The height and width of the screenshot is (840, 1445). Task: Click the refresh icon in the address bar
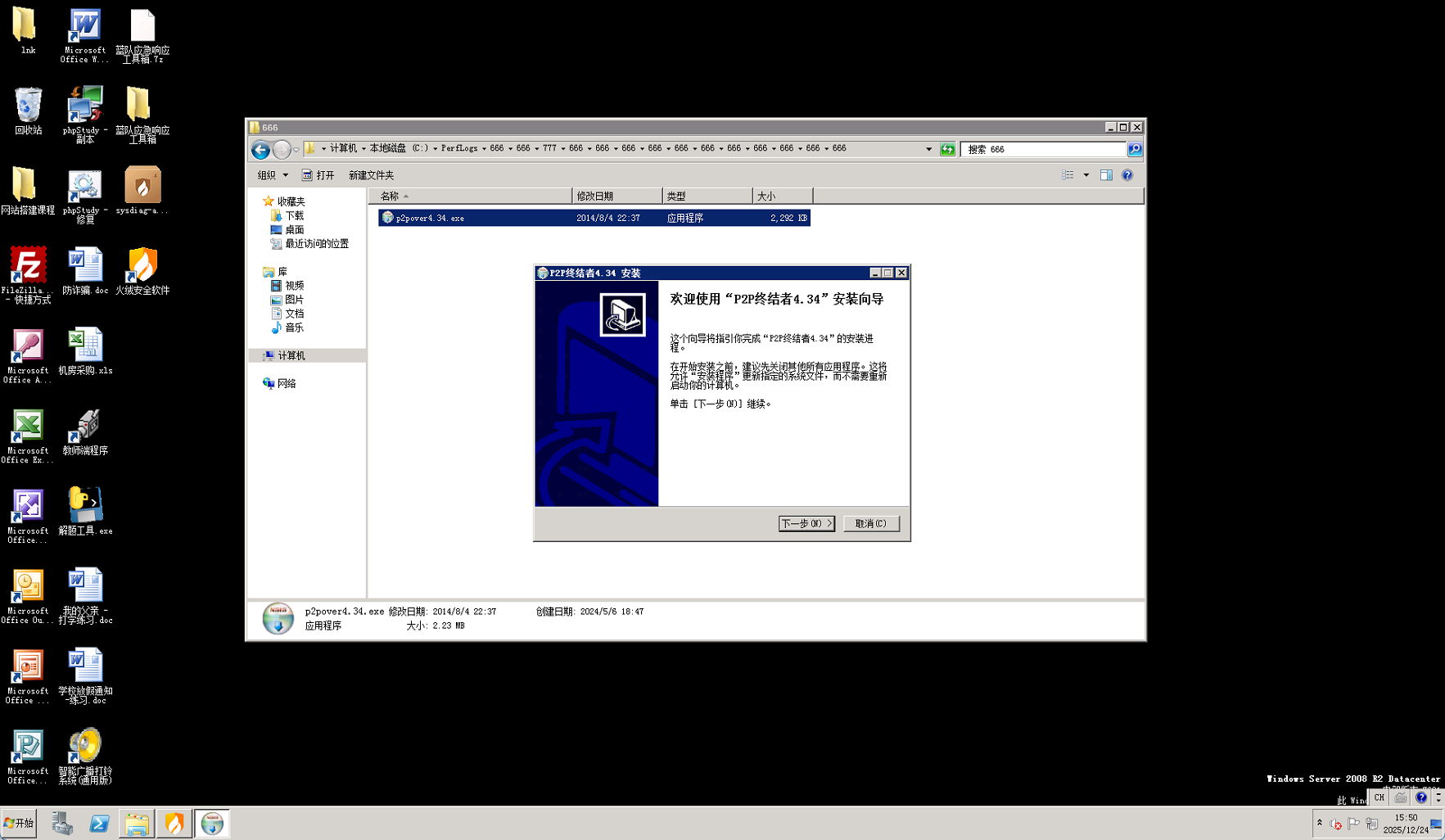[x=947, y=149]
